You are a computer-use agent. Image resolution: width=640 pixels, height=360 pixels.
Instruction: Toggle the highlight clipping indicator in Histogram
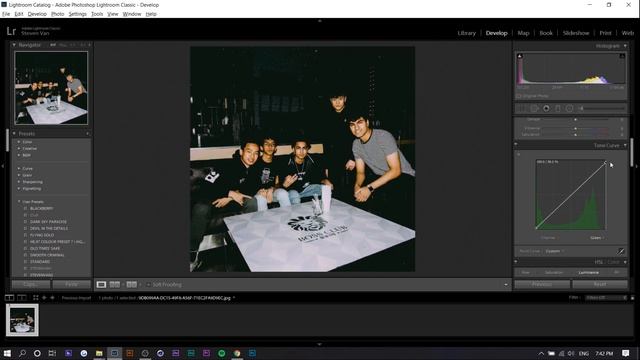point(622,56)
